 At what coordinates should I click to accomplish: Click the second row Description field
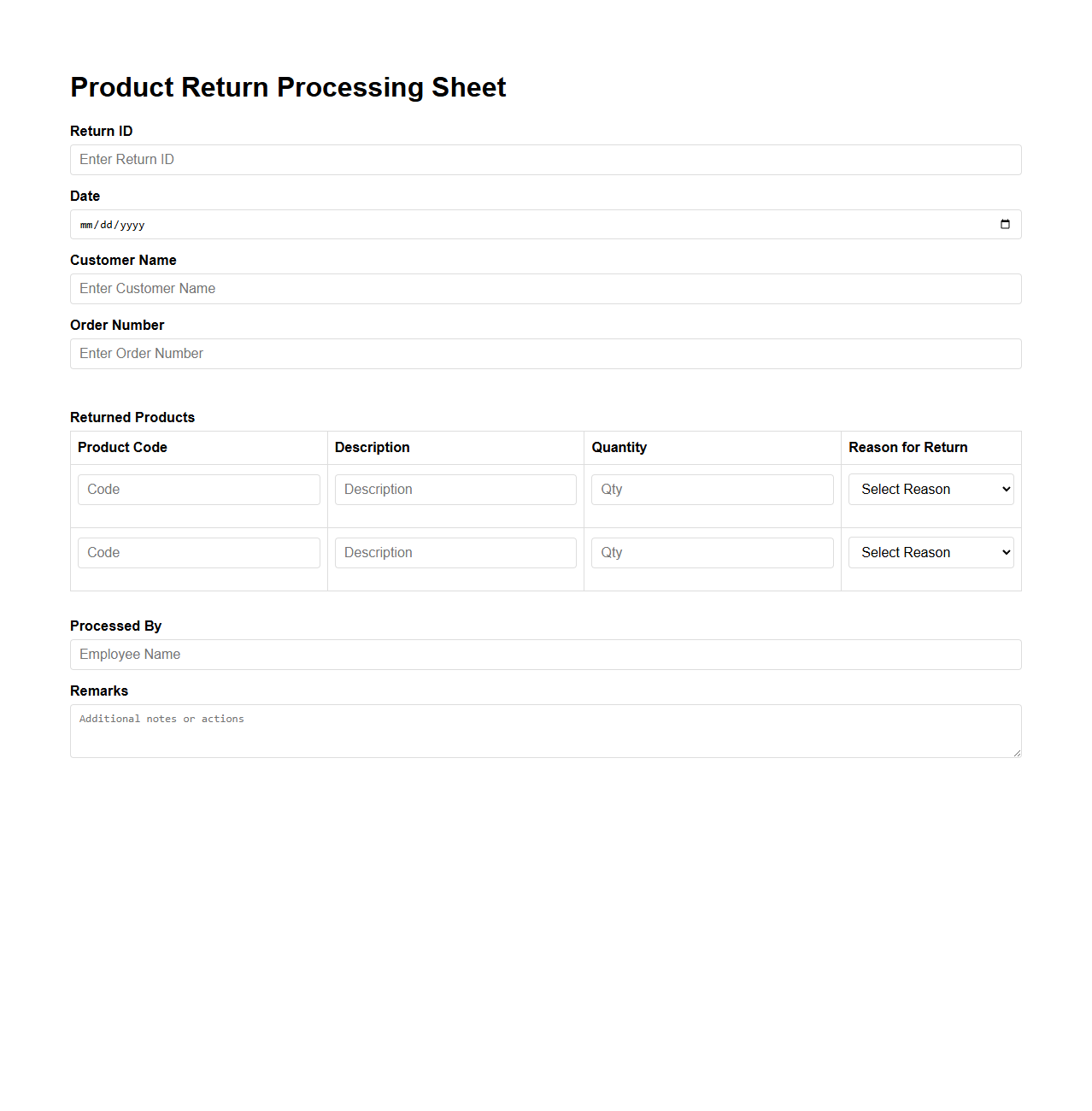[x=455, y=552]
